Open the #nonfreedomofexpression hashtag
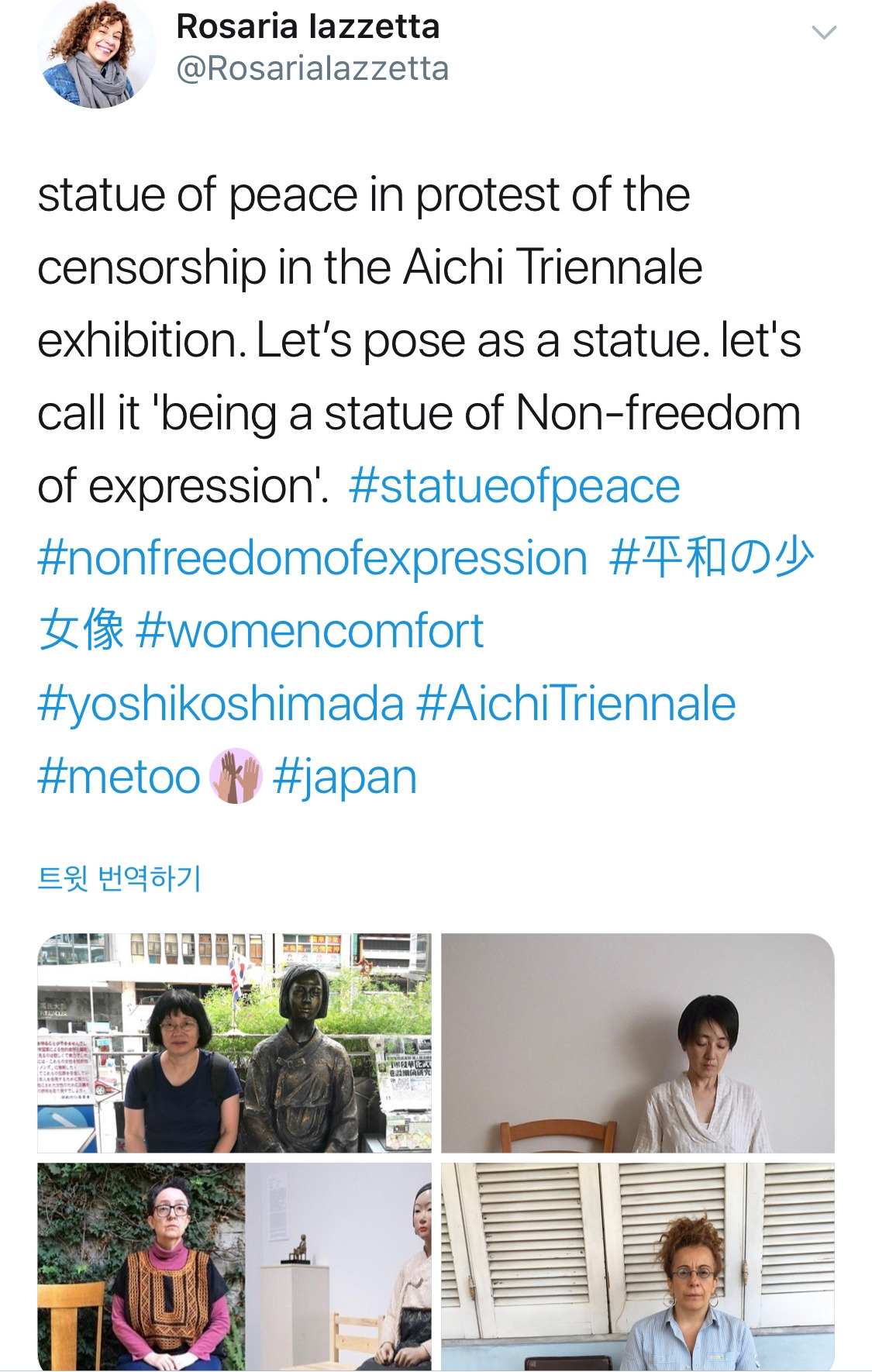Image resolution: width=872 pixels, height=1372 pixels. [312, 558]
